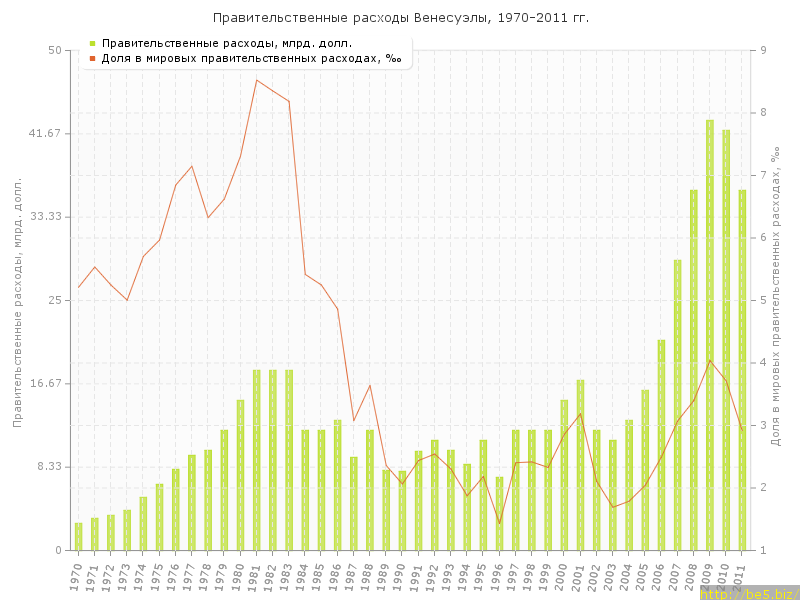800x600 pixels.
Task: Click the 1970 label on the x-axis
Action: click(x=78, y=578)
